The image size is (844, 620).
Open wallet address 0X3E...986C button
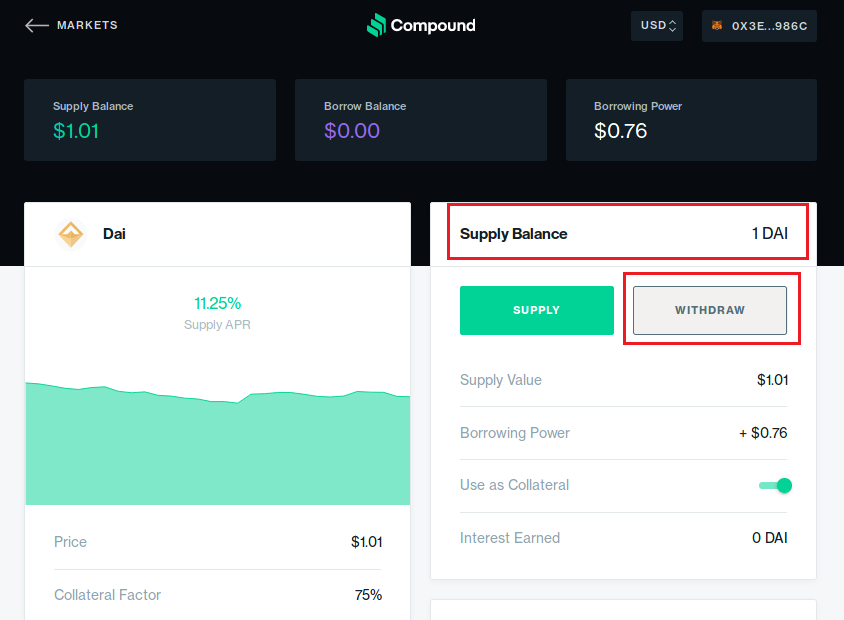pyautogui.click(x=759, y=26)
